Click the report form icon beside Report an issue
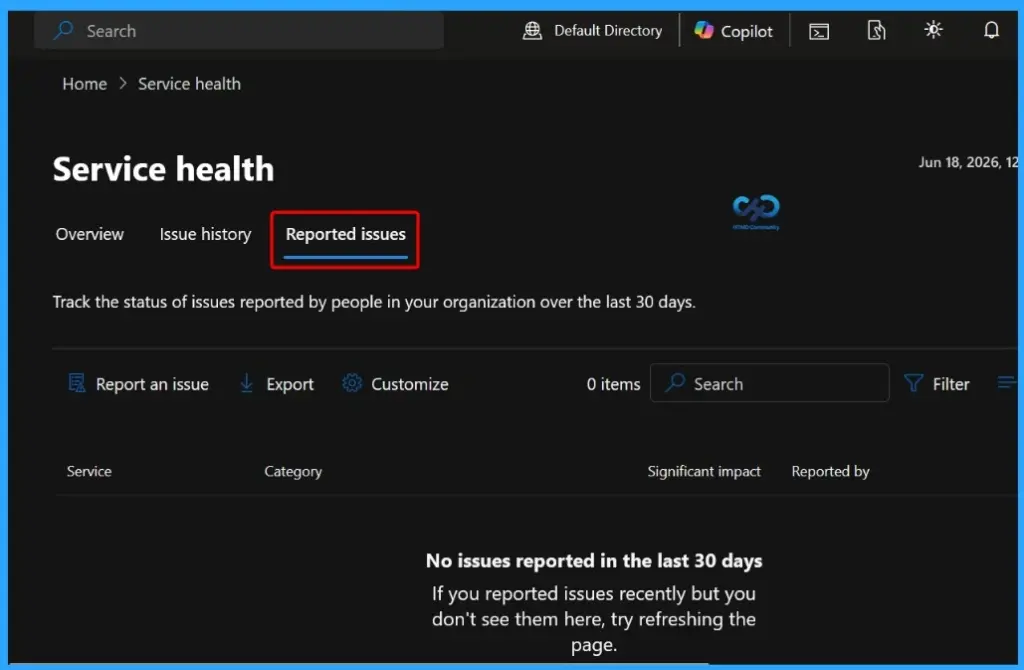The image size is (1024, 670). click(x=77, y=383)
